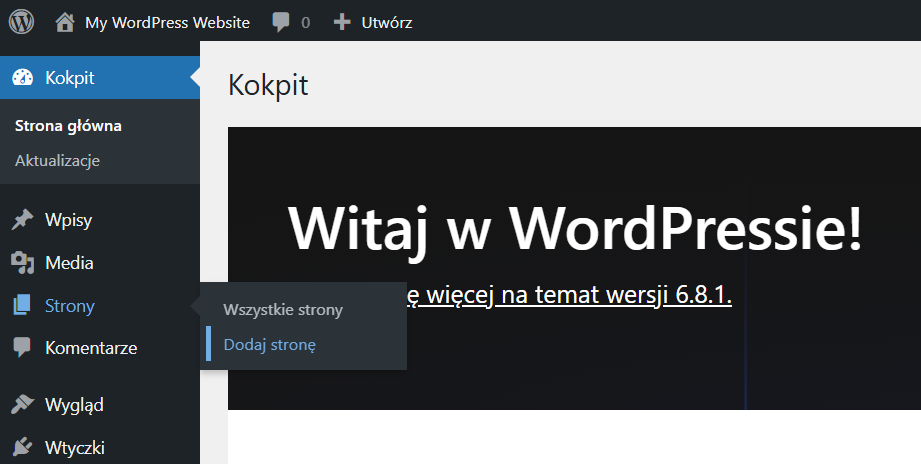This screenshot has width=921, height=464.
Task: Click the Media library icon
Action: click(22, 263)
